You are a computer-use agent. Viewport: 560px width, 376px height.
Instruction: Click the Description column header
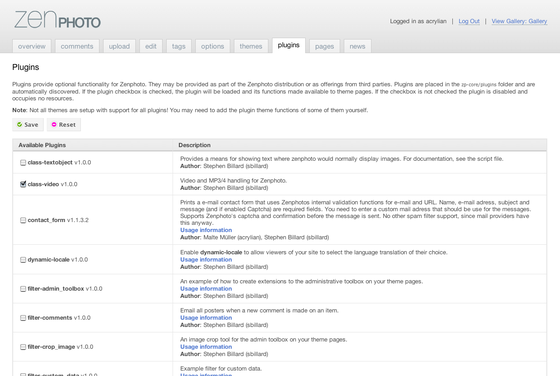194,145
